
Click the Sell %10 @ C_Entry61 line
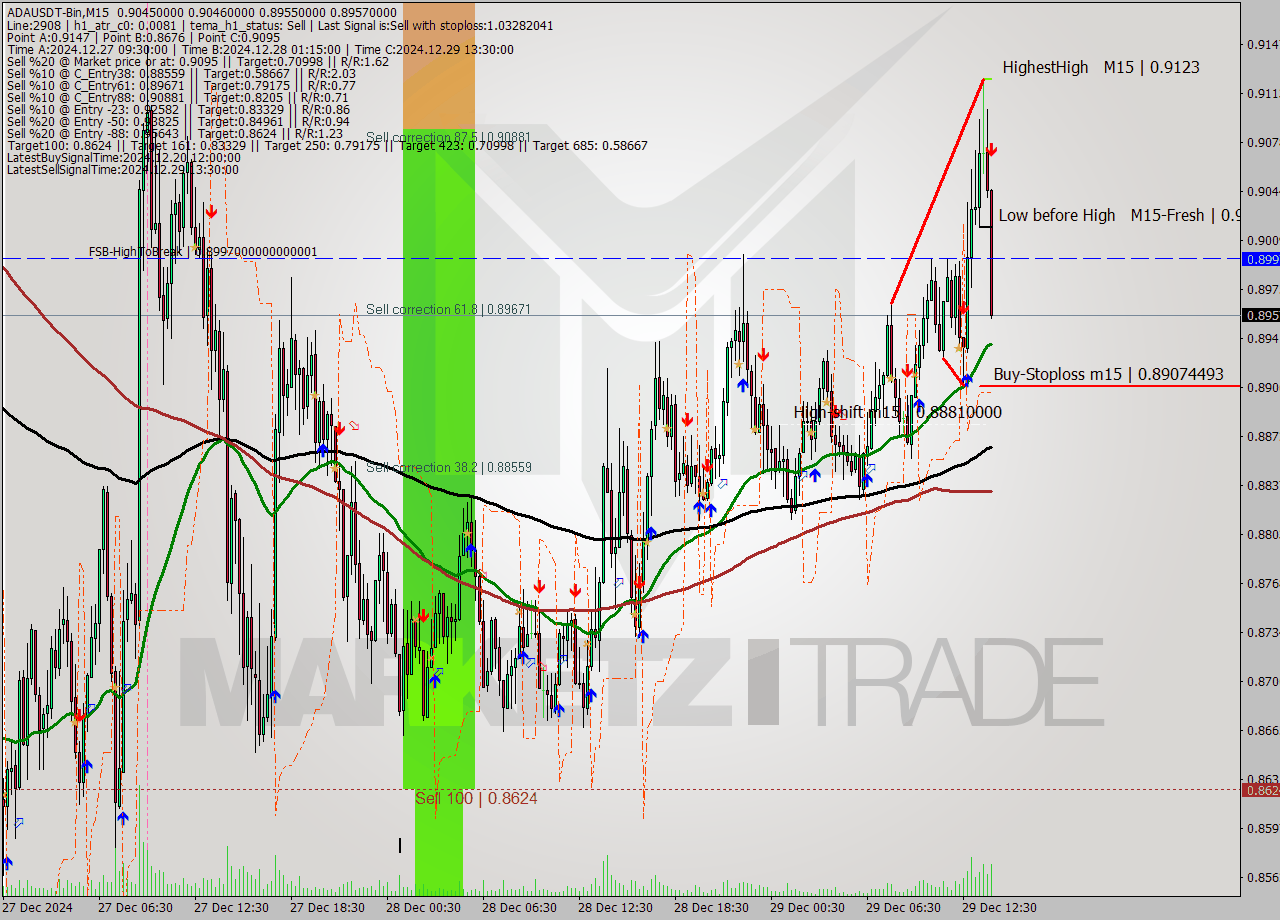tap(181, 85)
